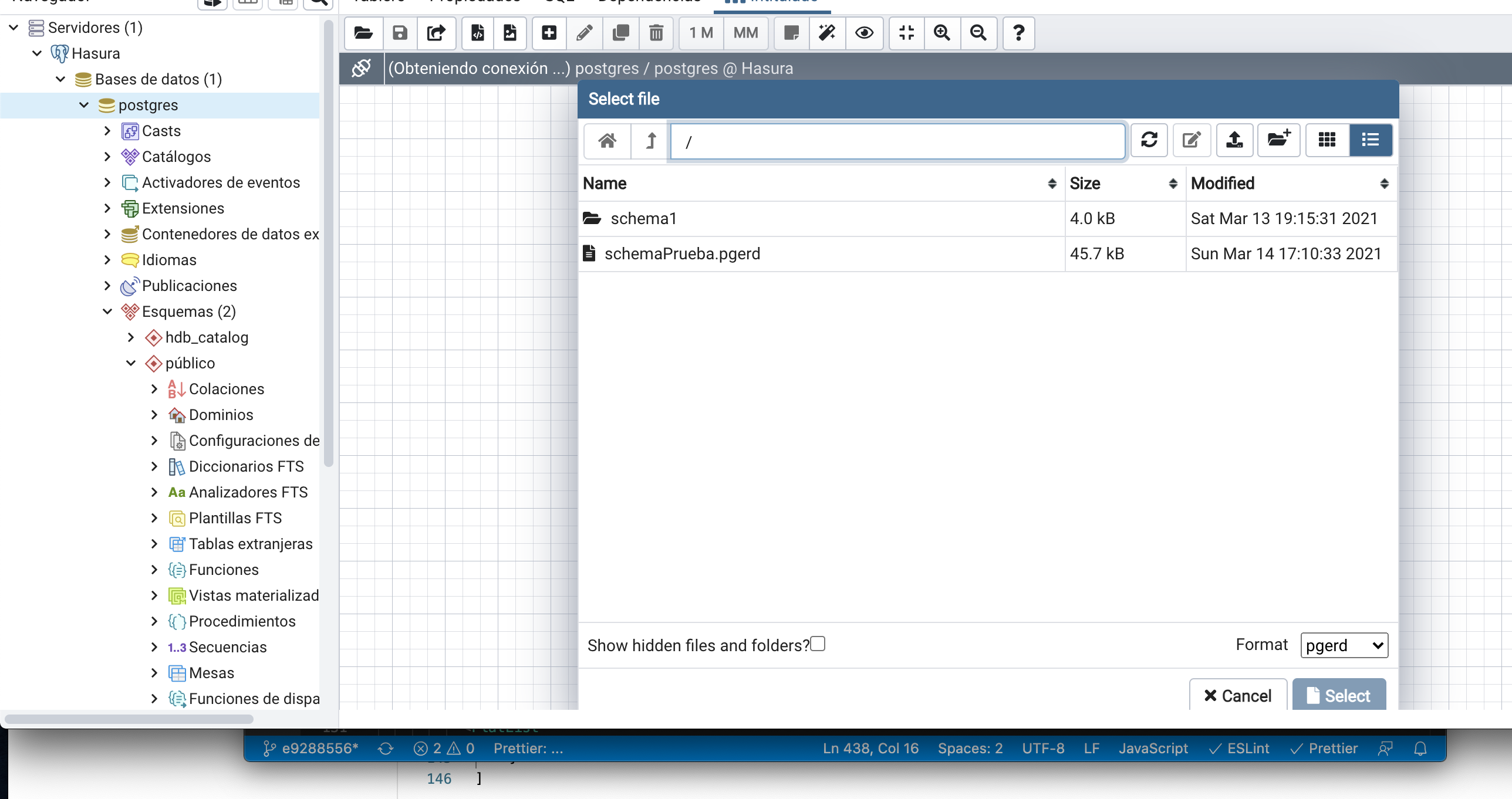Viewport: 1512px width, 799px height.
Task: Expand the hdb_catalog schema node
Action: coord(131,337)
